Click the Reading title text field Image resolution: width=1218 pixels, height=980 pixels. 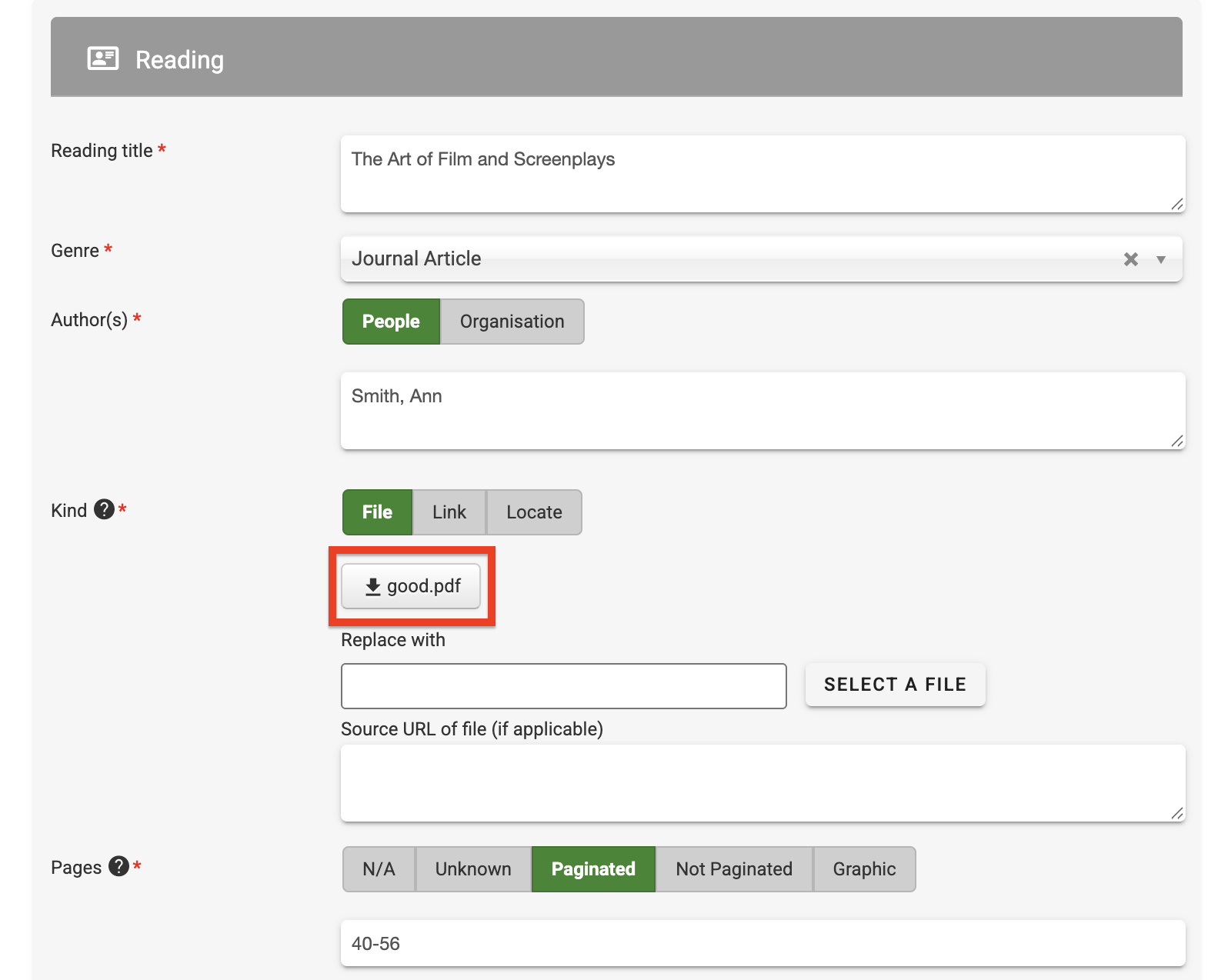762,174
